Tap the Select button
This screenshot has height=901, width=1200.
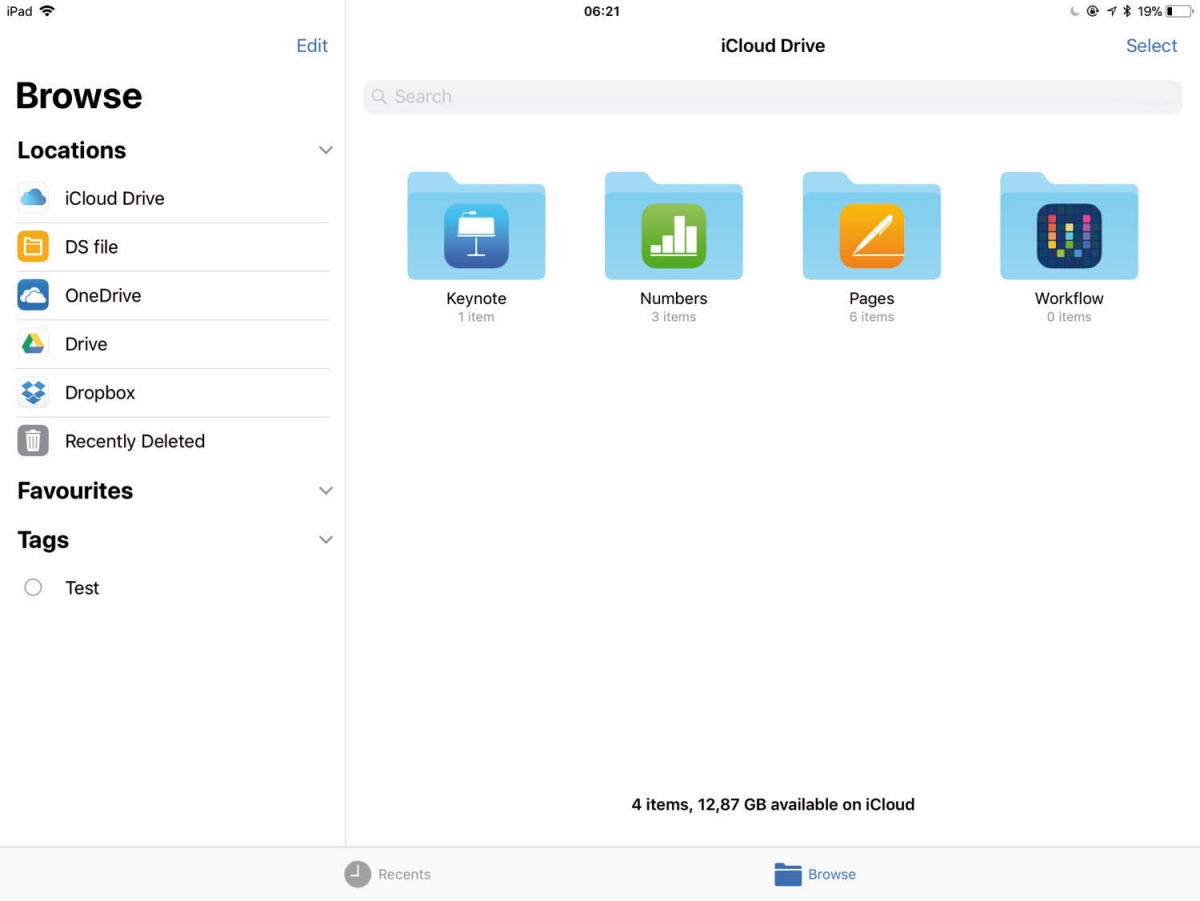[1152, 46]
